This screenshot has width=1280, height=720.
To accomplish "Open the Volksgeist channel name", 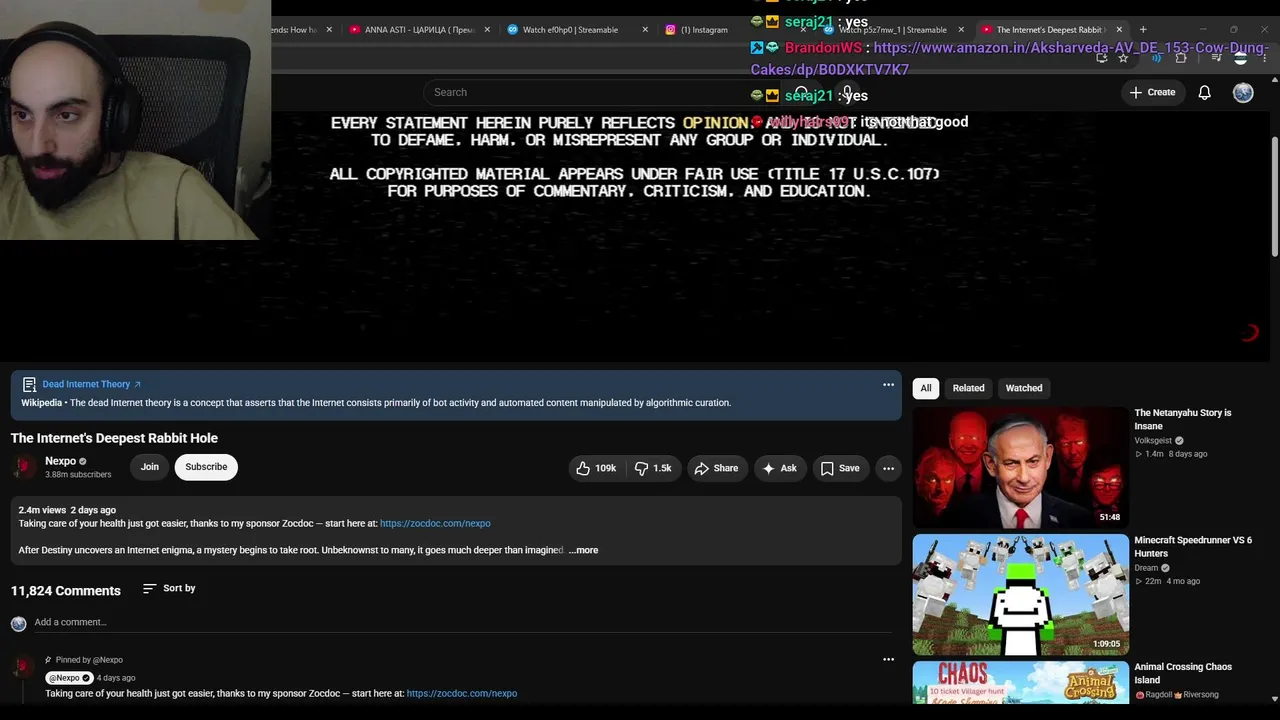I will tap(1154, 440).
